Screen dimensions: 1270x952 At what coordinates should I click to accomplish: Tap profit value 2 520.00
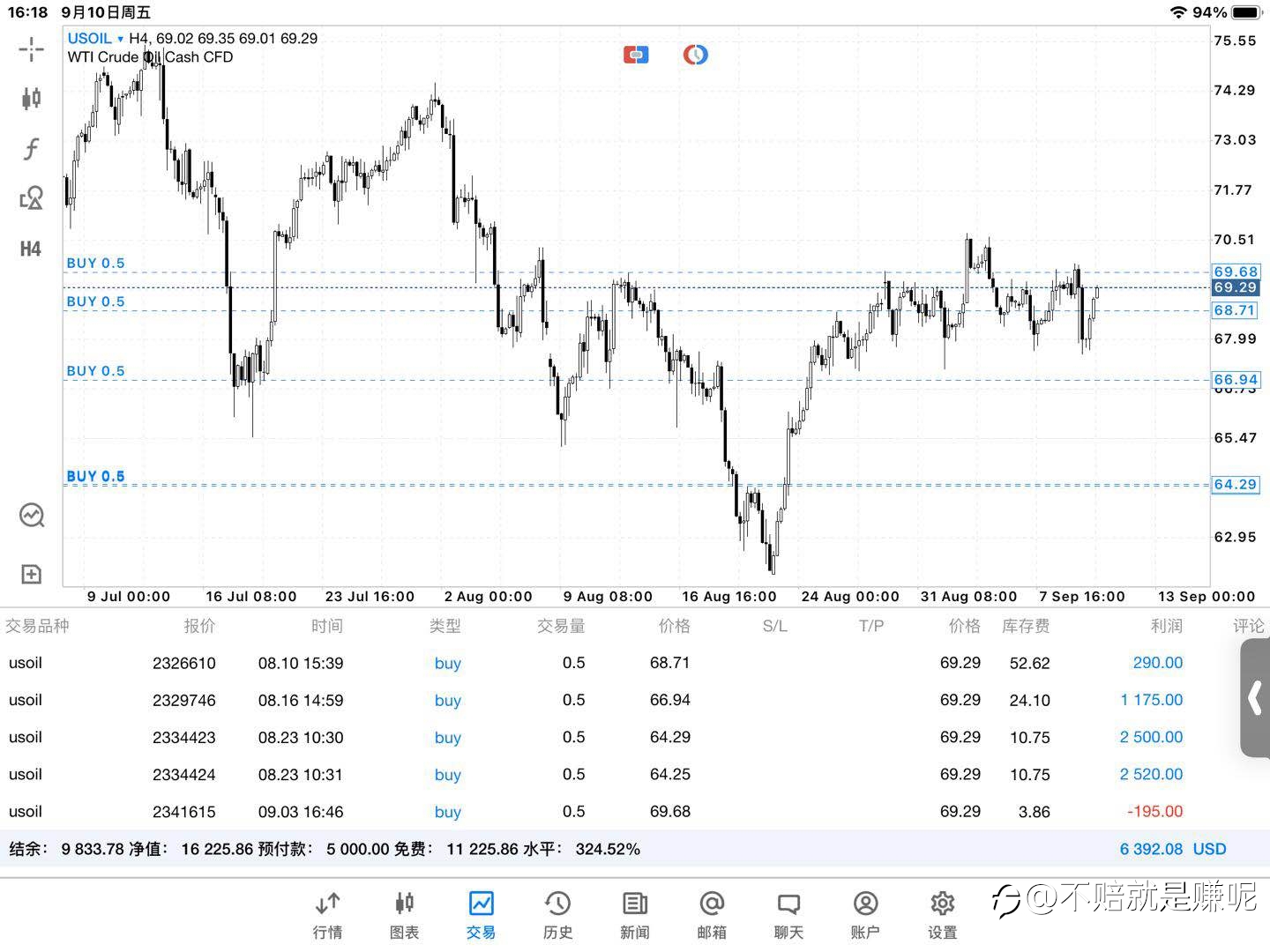coord(1151,774)
